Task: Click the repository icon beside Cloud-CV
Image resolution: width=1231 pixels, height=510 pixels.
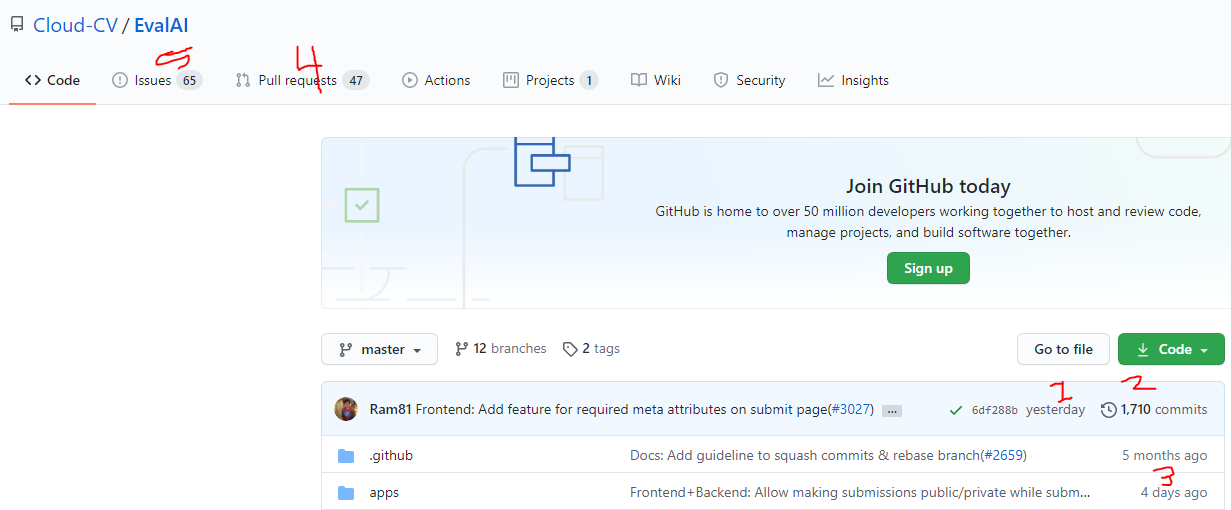Action: pyautogui.click(x=17, y=25)
